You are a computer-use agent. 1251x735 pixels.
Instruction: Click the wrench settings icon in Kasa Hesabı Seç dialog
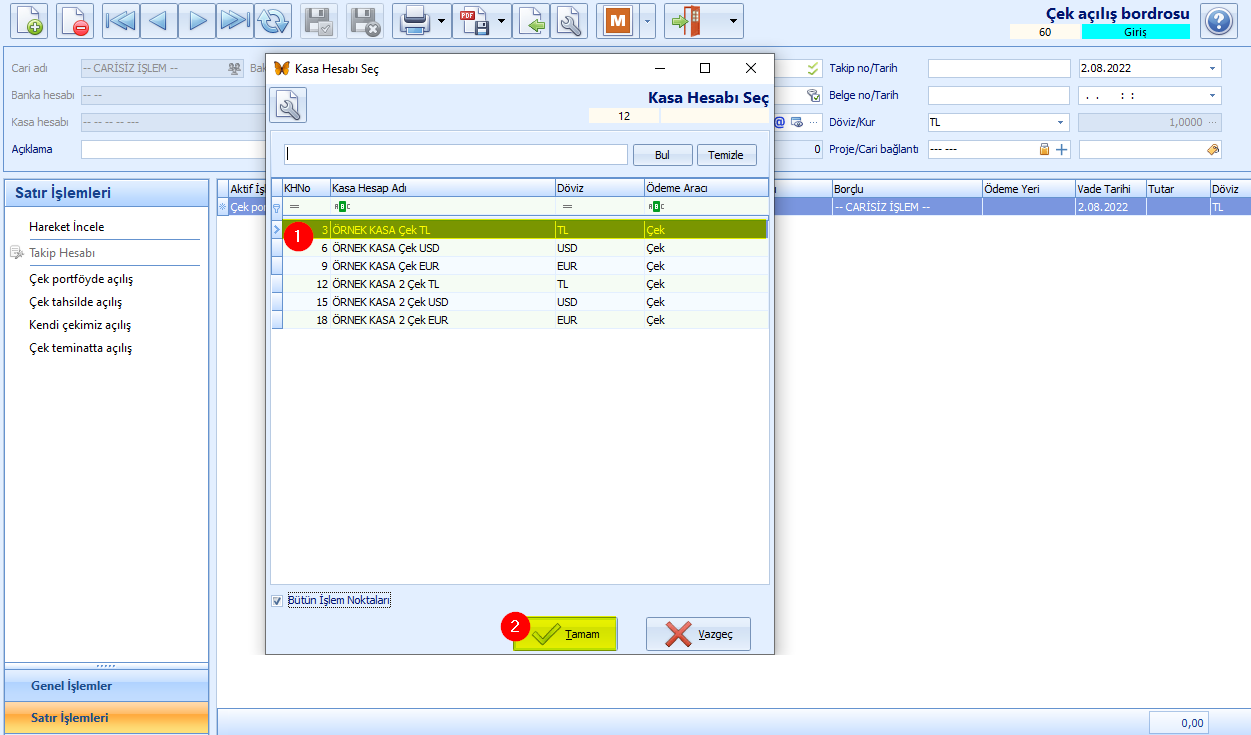(x=288, y=105)
